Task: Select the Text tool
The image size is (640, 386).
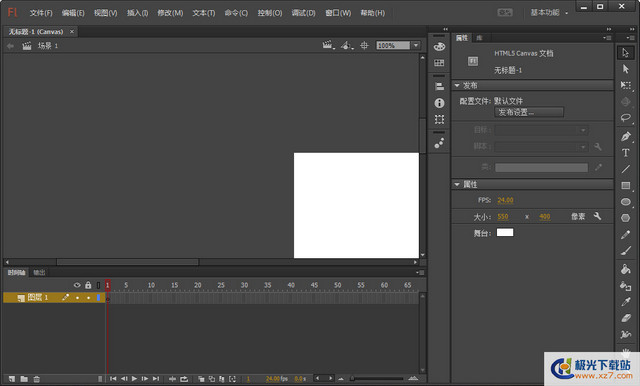Action: 625,153
